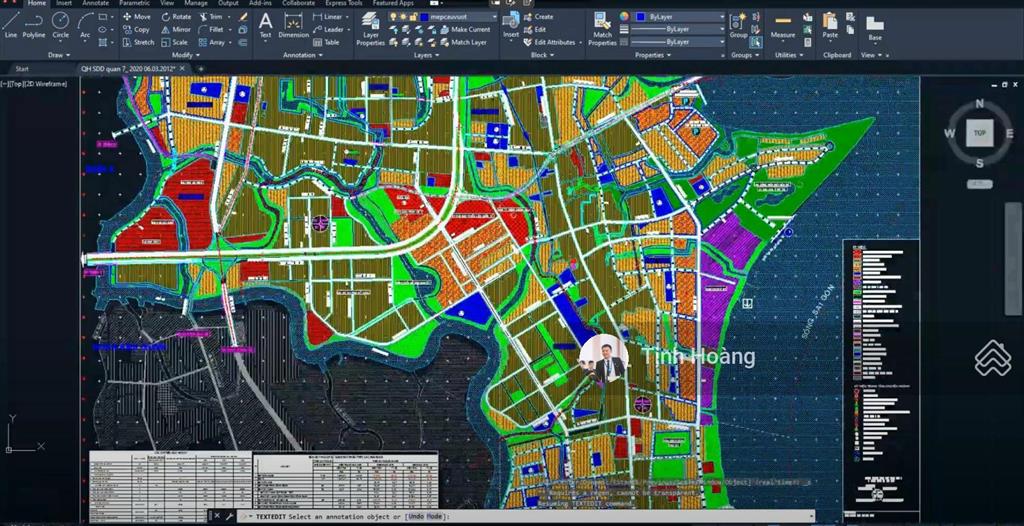Viewport: 1024px width, 526px height.
Task: Activate the Move command
Action: click(x=136, y=16)
